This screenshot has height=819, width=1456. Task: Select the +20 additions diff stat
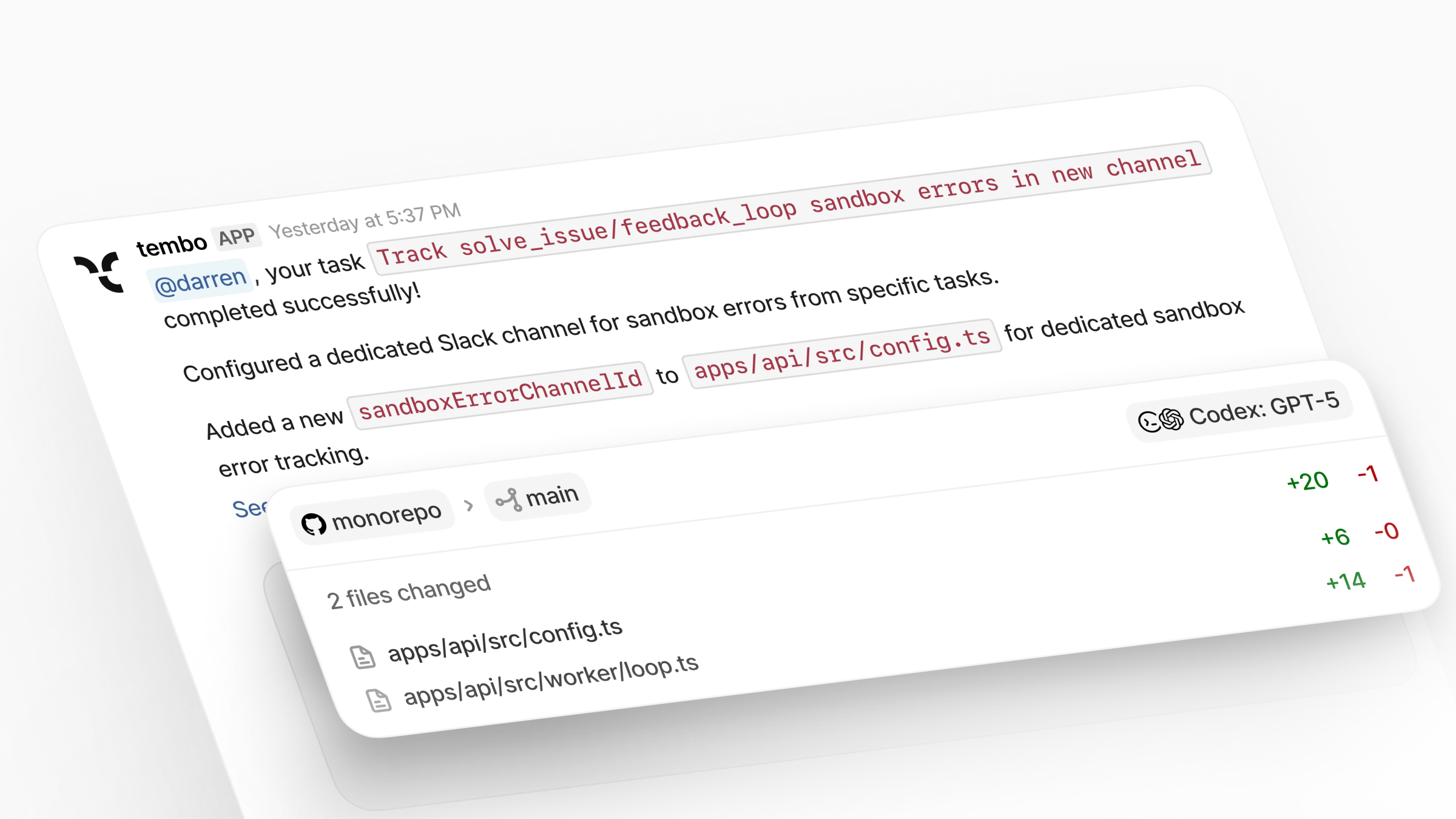click(x=1307, y=480)
